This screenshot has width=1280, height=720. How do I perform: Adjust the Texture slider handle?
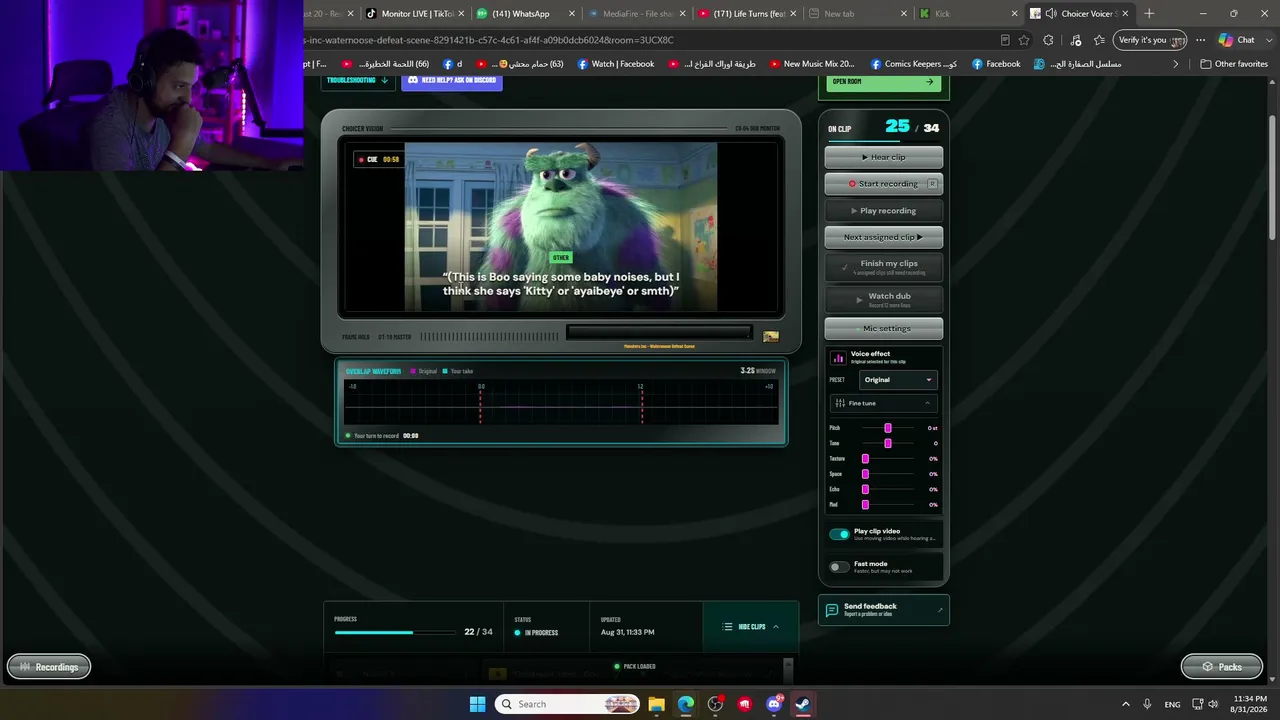[865, 459]
